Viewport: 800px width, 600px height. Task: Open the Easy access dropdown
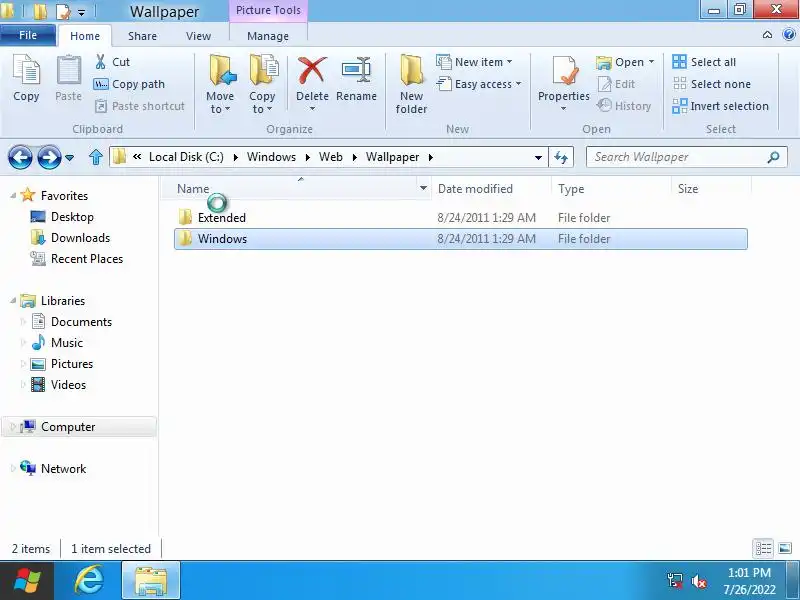pos(479,84)
